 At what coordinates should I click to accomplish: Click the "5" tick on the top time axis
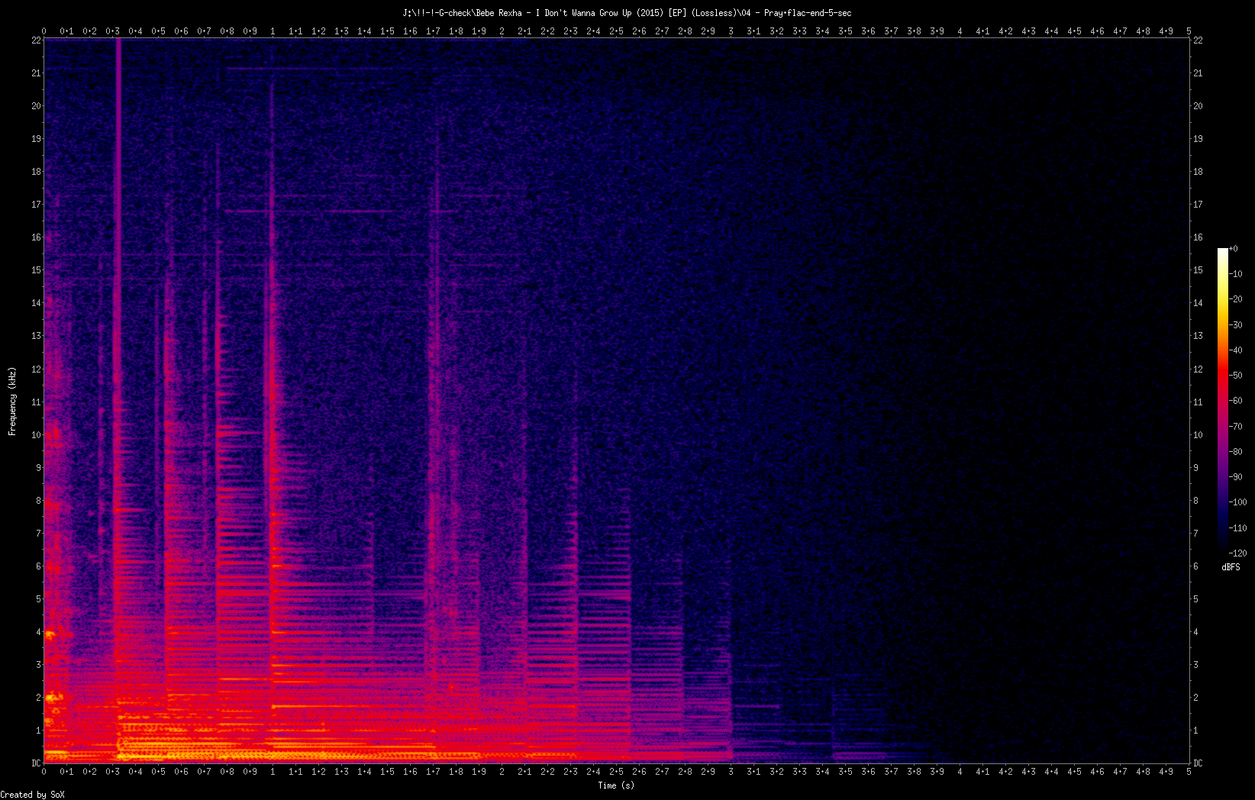point(1189,31)
